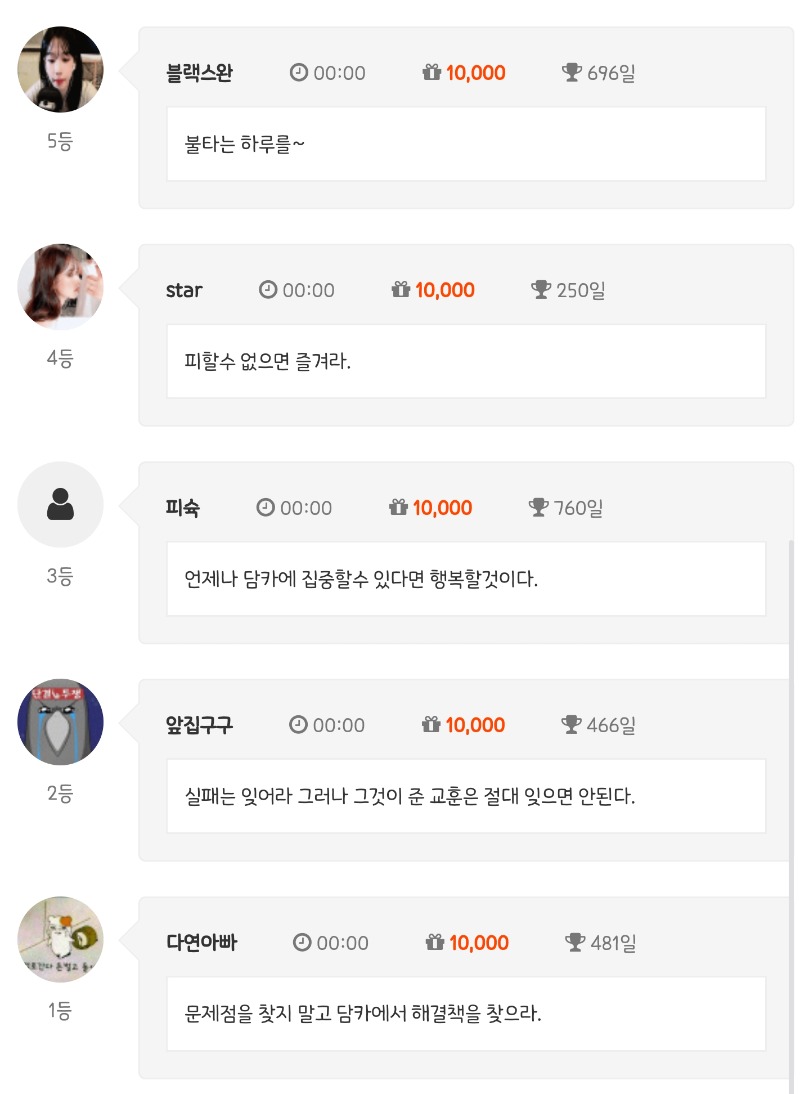Click the message "피할수 없으면 즐겨라."

[x=268, y=361]
